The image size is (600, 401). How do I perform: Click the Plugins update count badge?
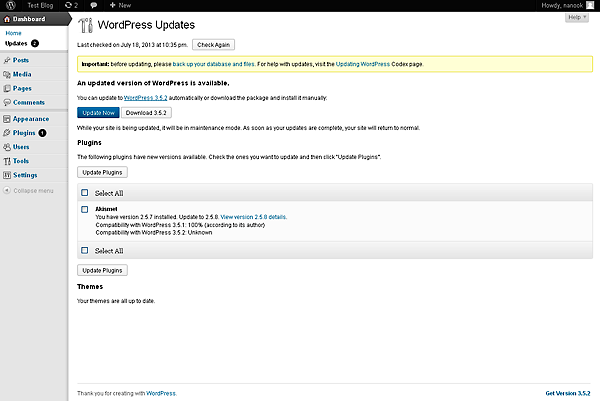click(x=42, y=133)
